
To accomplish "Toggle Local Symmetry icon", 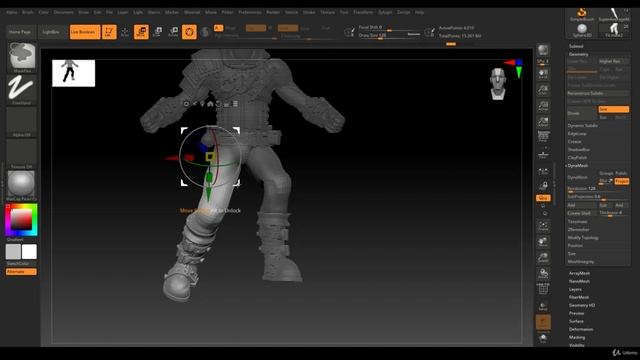I will (x=543, y=171).
